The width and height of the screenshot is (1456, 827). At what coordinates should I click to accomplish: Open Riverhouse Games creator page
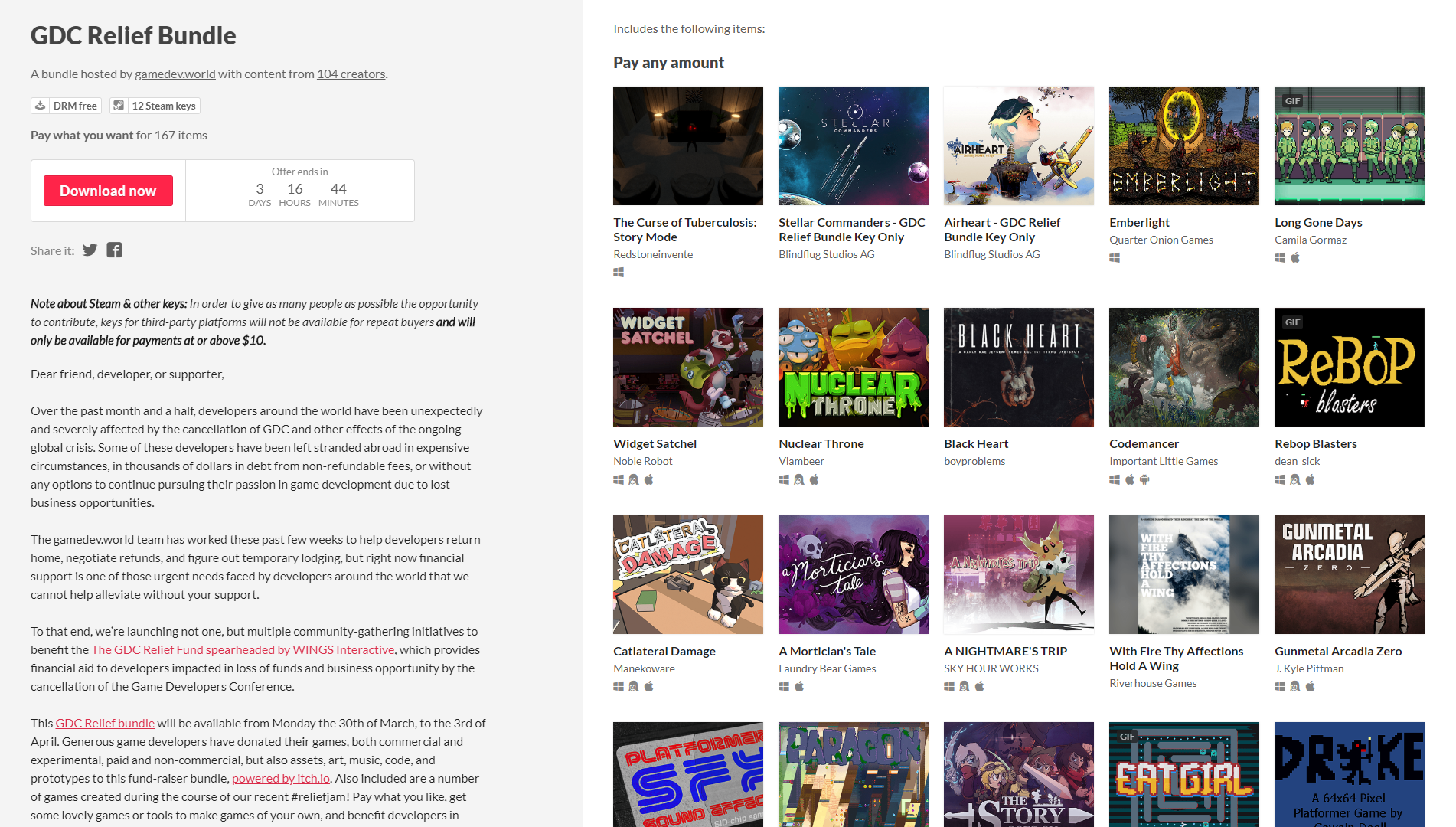[1153, 683]
